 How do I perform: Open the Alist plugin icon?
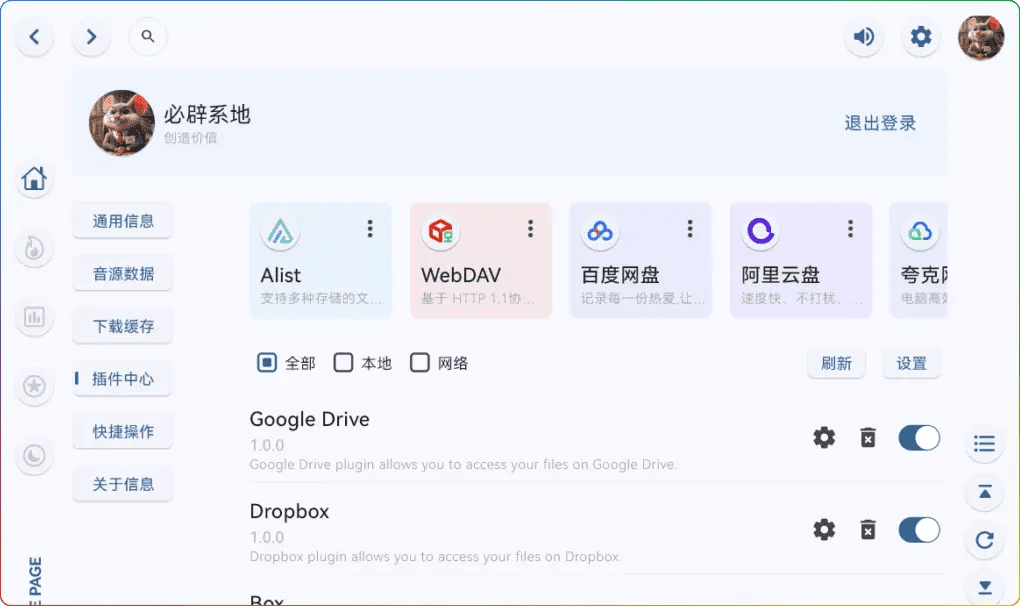pyautogui.click(x=280, y=232)
